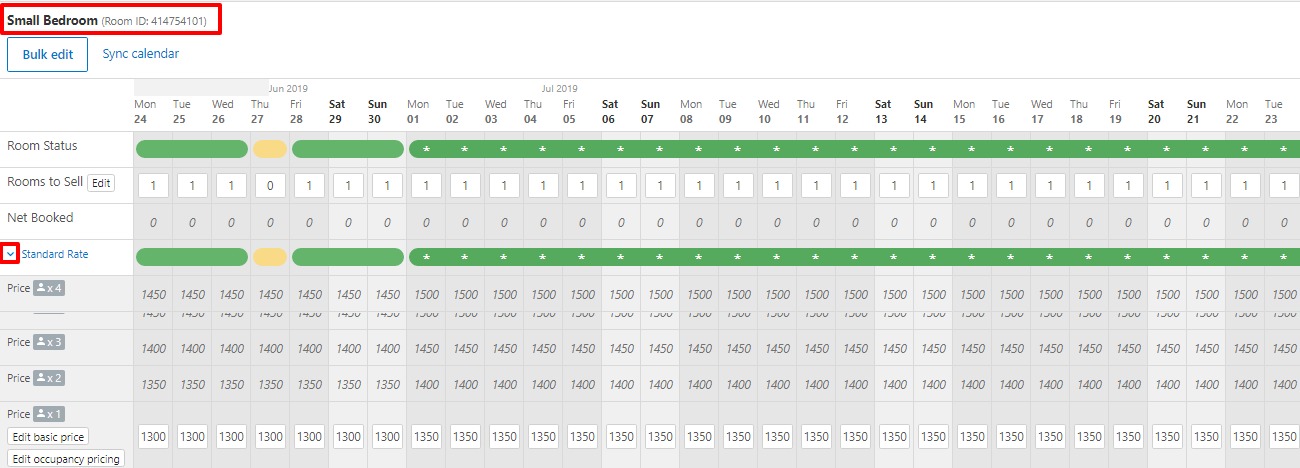The width and height of the screenshot is (1300, 468).
Task: Click the one-person occupancy icon
Action: click(49, 414)
